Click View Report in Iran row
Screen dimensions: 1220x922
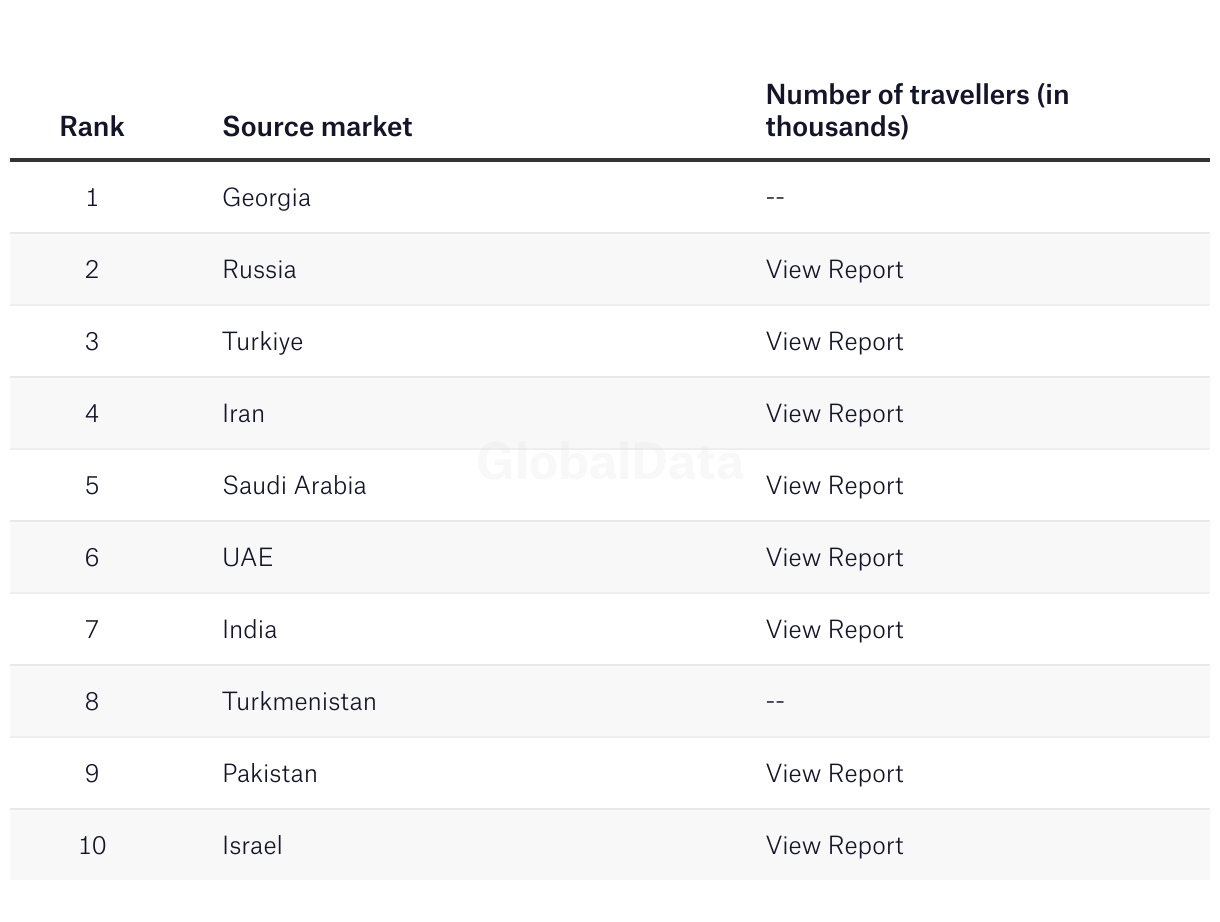pyautogui.click(x=834, y=414)
